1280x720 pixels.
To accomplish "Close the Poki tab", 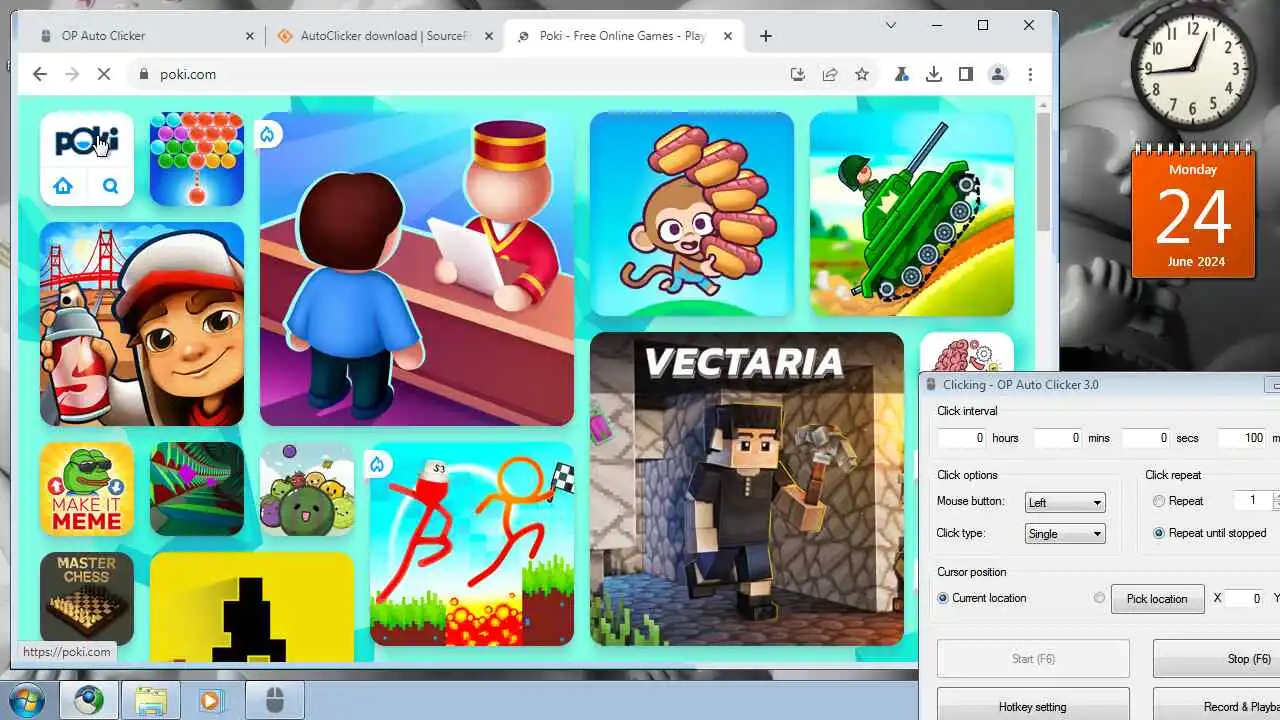I will [x=728, y=36].
